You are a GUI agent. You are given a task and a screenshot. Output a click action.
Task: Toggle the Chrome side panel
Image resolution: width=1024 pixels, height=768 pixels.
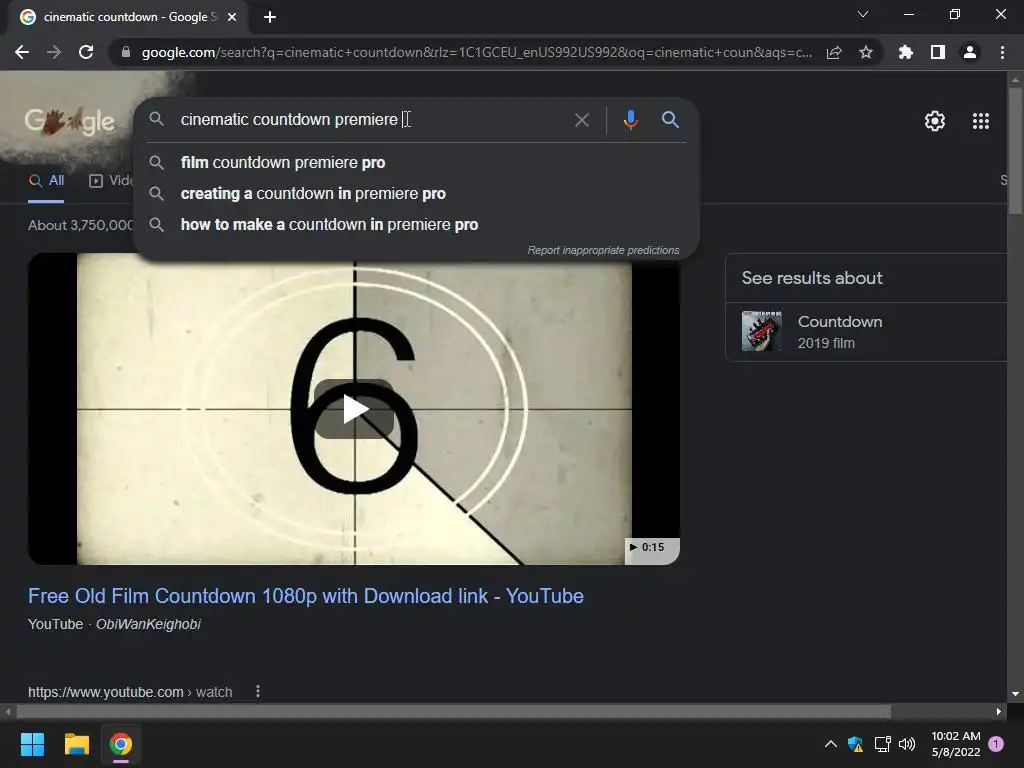[x=938, y=52]
